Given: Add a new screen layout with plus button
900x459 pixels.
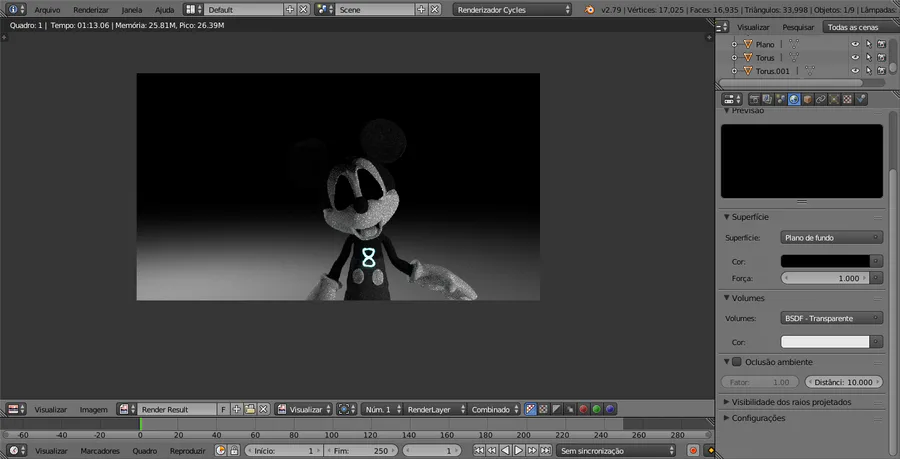Looking at the screenshot, I should click(290, 10).
